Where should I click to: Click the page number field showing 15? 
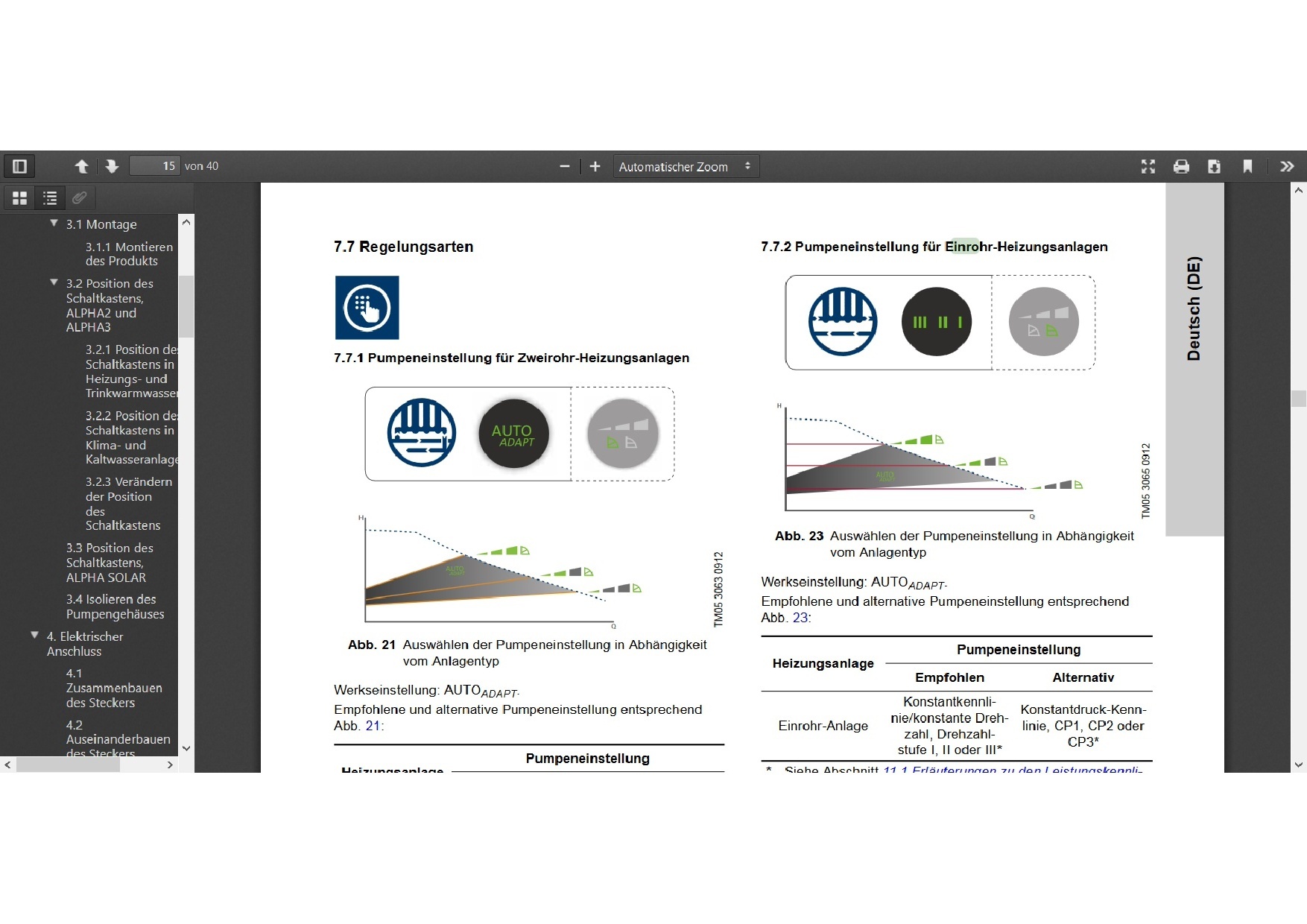tap(154, 166)
